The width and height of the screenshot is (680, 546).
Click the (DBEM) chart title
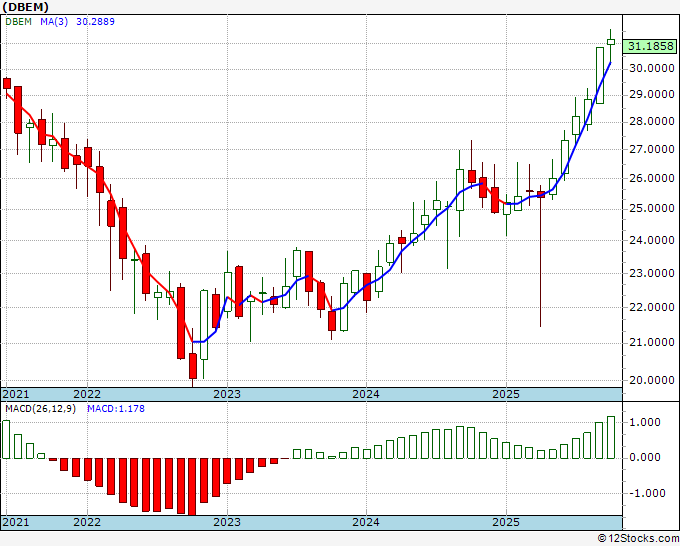point(26,7)
